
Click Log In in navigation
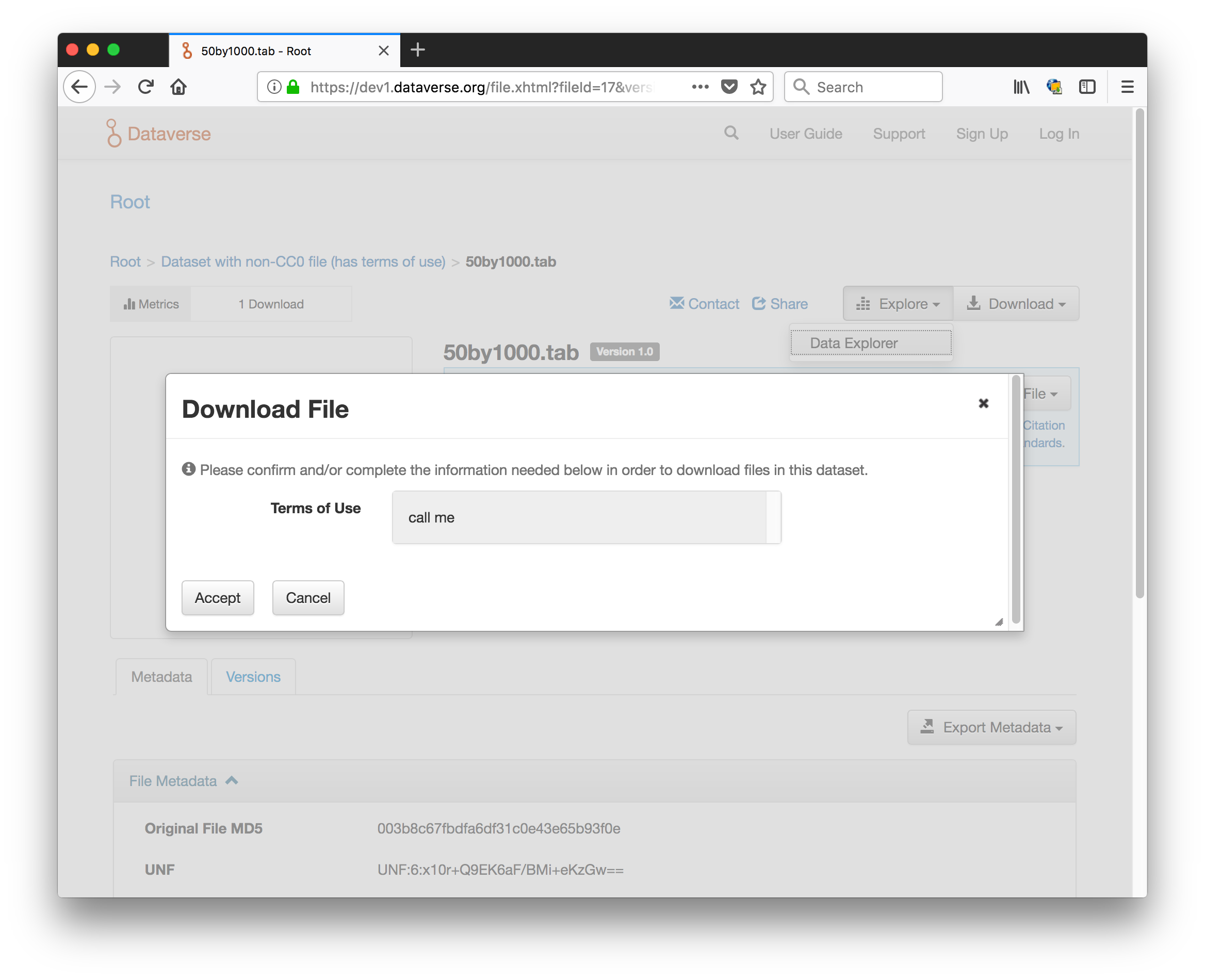[1059, 134]
